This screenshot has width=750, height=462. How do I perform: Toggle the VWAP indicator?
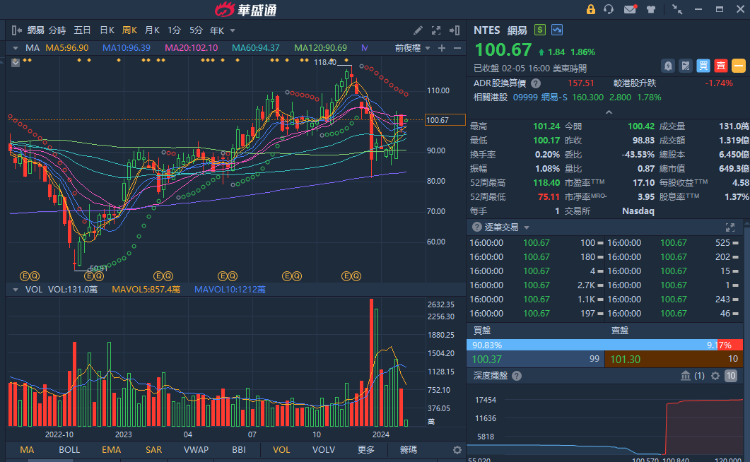coord(196,451)
